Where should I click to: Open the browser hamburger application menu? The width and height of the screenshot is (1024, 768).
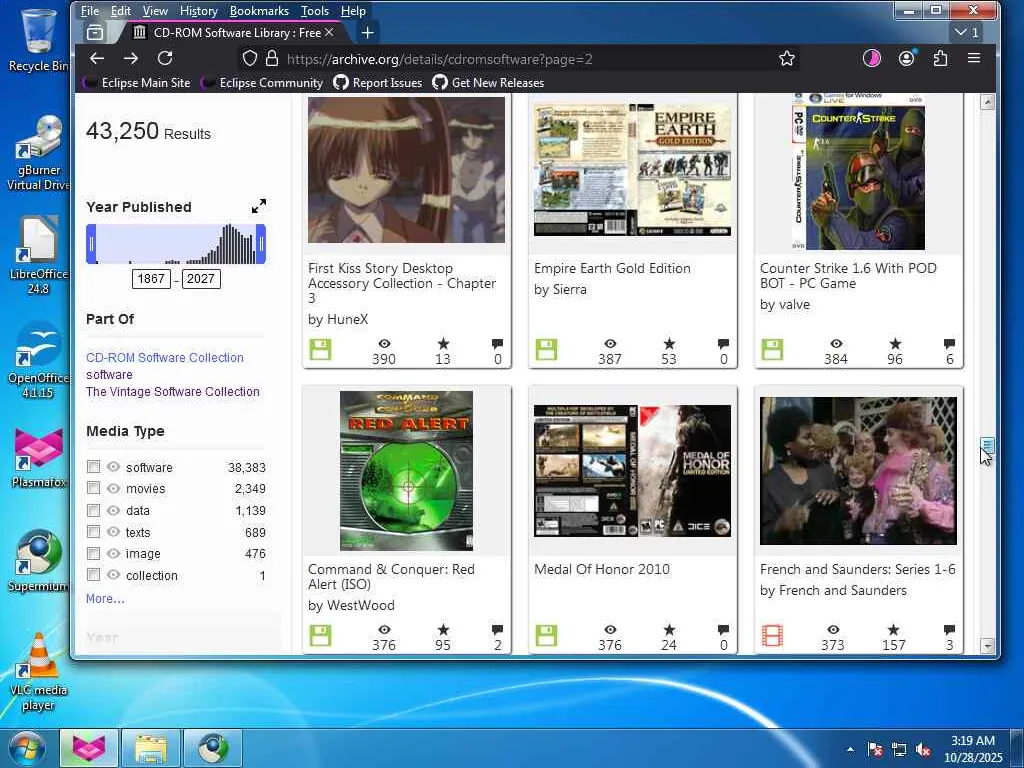coord(973,59)
